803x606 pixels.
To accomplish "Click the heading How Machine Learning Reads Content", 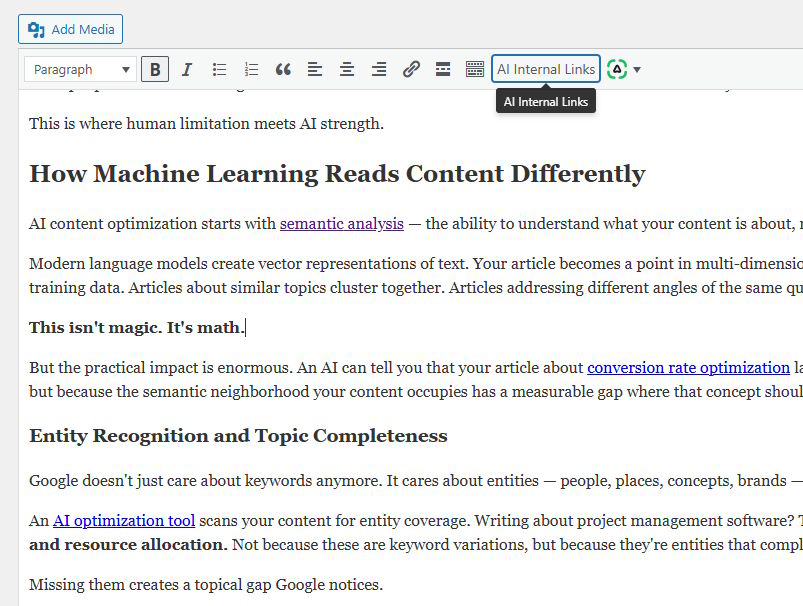I will [337, 174].
